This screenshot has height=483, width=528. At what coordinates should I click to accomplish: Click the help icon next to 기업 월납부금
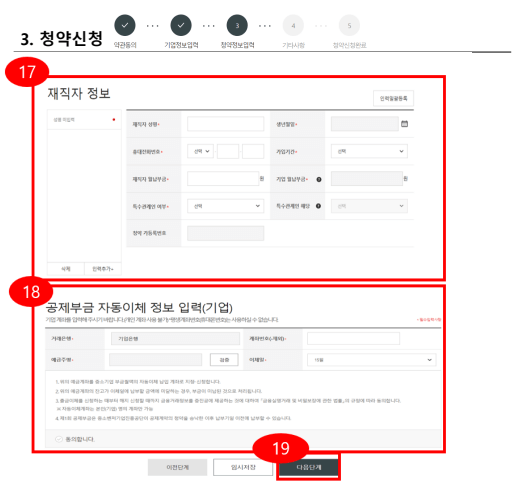(319, 179)
